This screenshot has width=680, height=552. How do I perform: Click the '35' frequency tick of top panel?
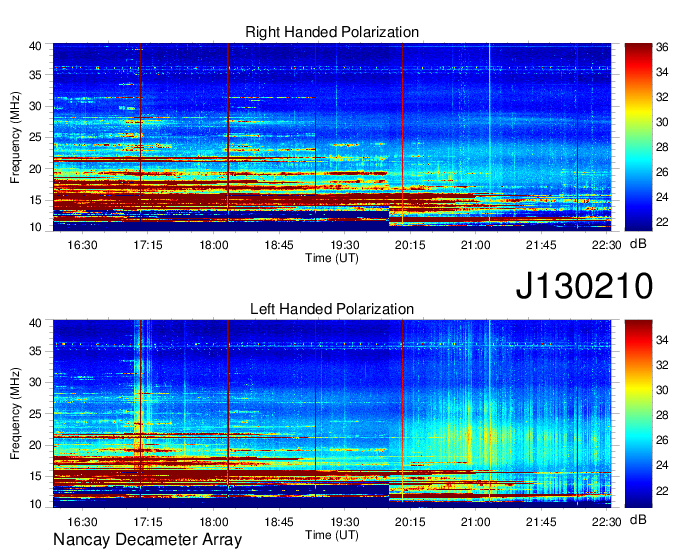point(35,75)
